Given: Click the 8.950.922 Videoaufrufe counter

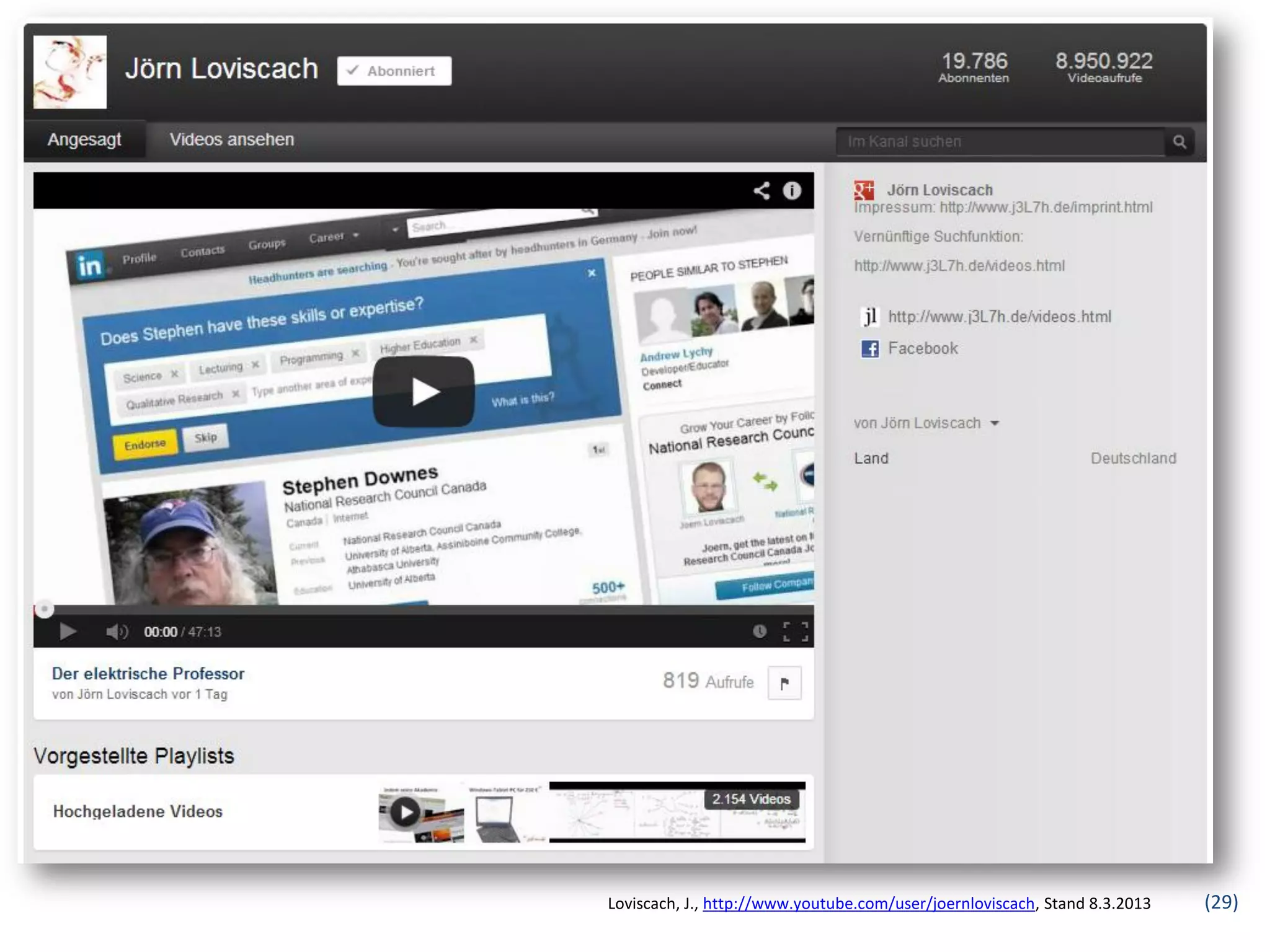Looking at the screenshot, I should [1104, 67].
